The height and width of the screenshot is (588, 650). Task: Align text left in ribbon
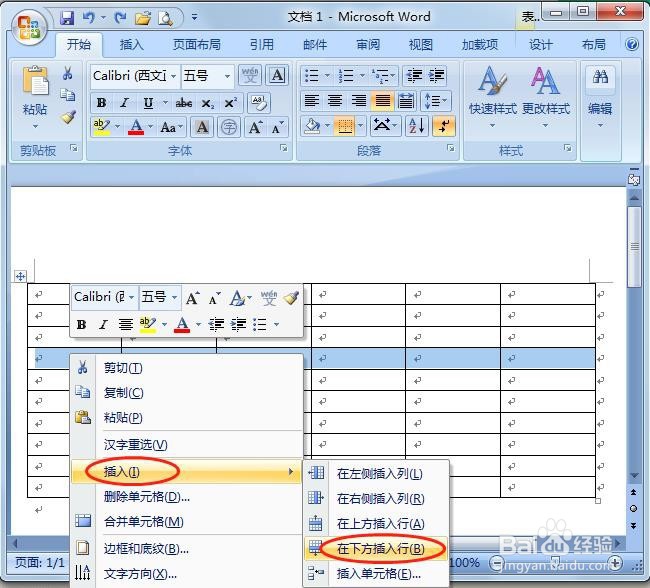[x=311, y=100]
